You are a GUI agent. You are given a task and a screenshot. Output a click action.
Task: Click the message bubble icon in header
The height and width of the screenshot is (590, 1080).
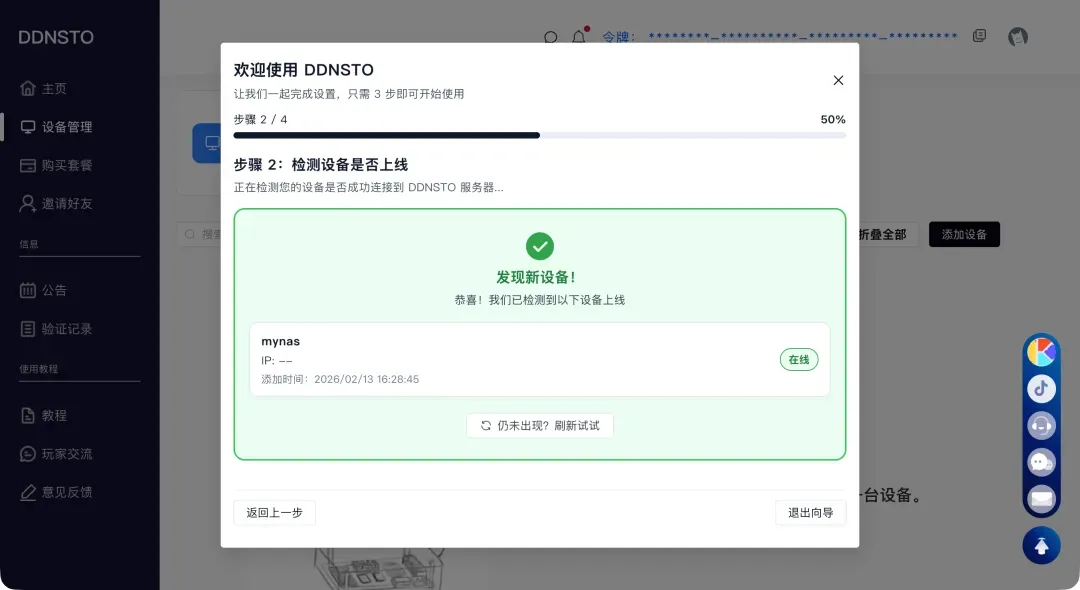coord(550,38)
